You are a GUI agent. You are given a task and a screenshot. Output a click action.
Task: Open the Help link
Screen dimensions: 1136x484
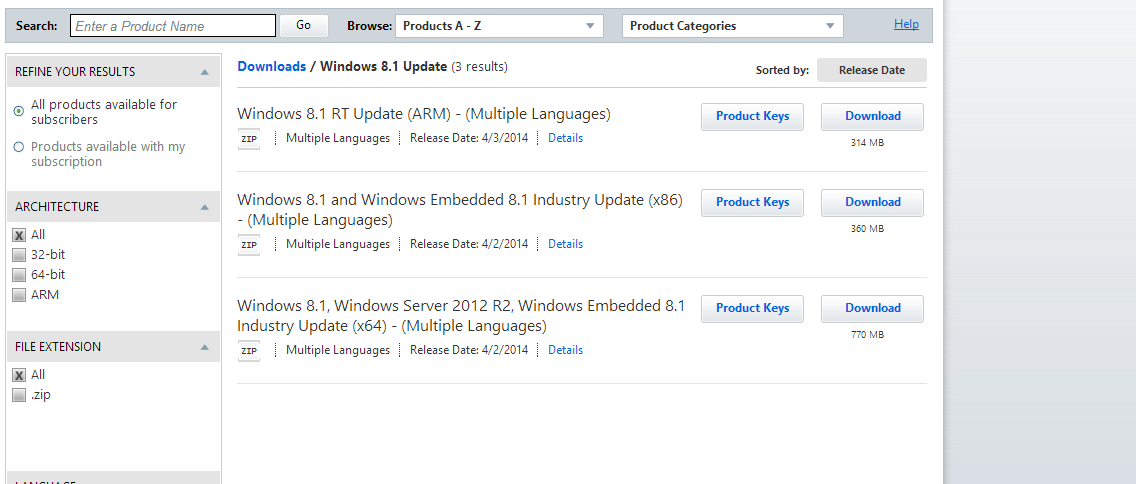(906, 25)
